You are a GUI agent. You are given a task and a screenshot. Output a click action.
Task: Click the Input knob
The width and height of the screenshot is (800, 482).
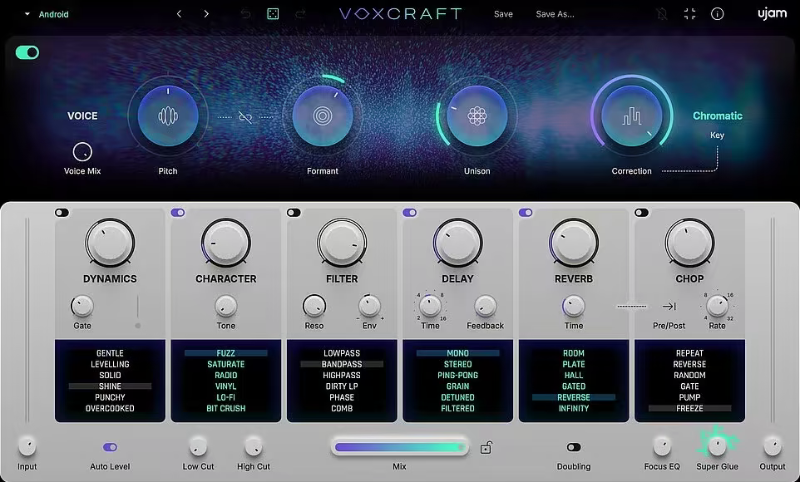(27, 446)
